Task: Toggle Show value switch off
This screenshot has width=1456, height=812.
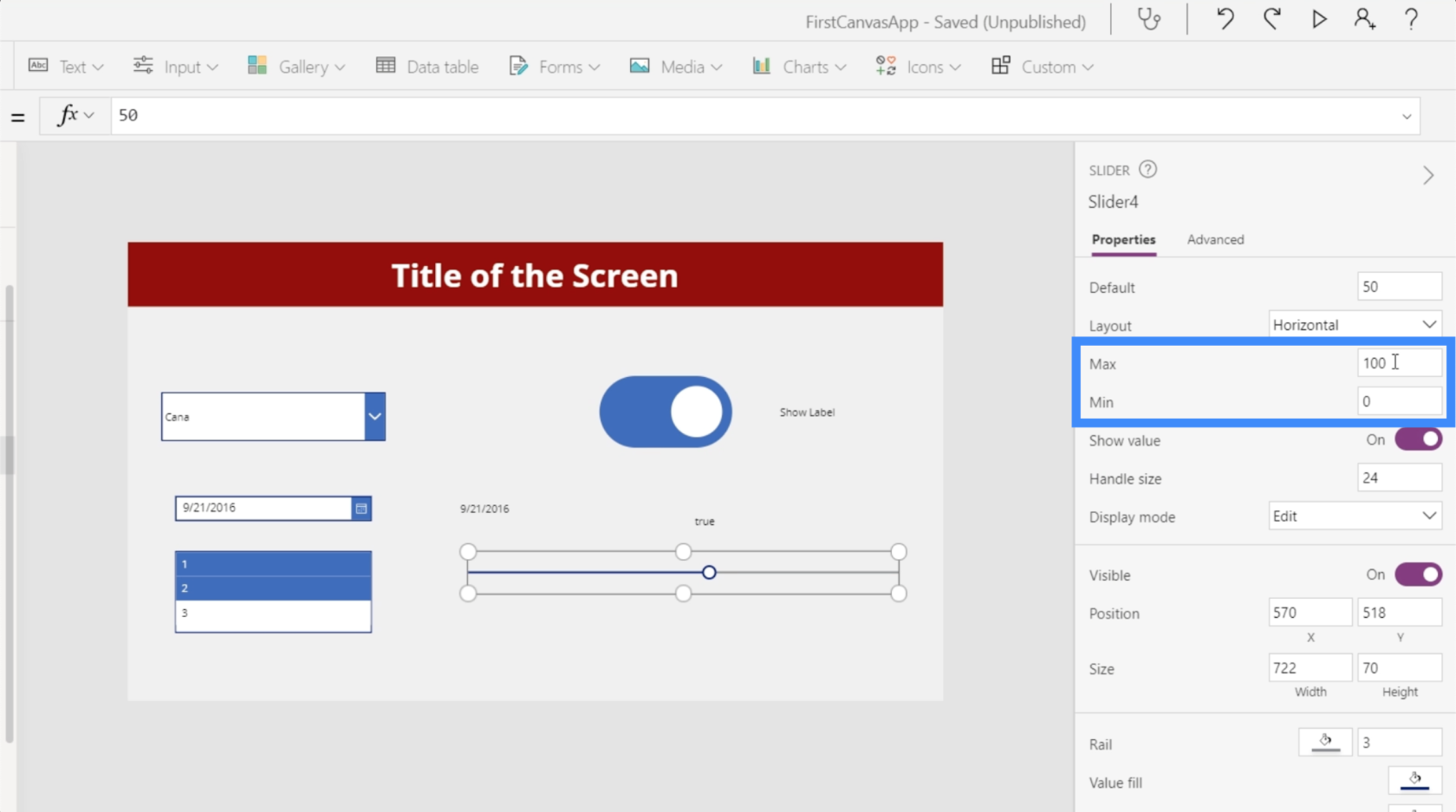Action: (1418, 439)
